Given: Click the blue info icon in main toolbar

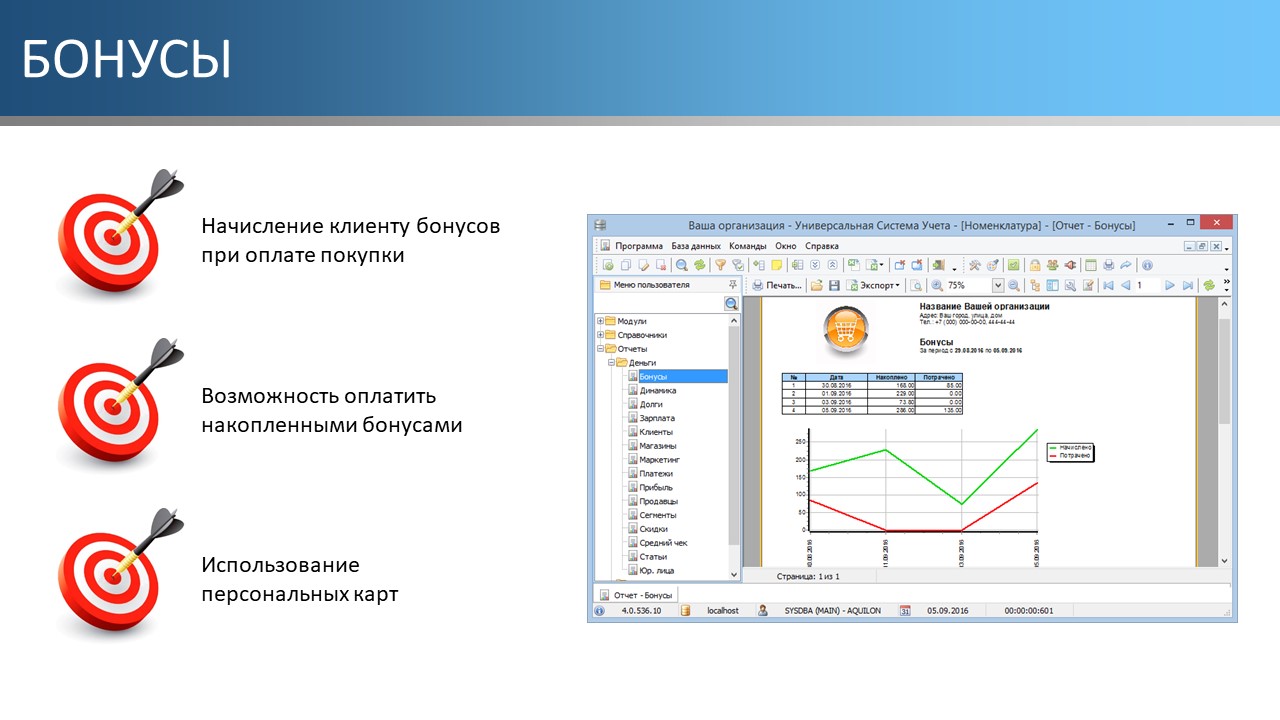Looking at the screenshot, I should pos(1147,265).
